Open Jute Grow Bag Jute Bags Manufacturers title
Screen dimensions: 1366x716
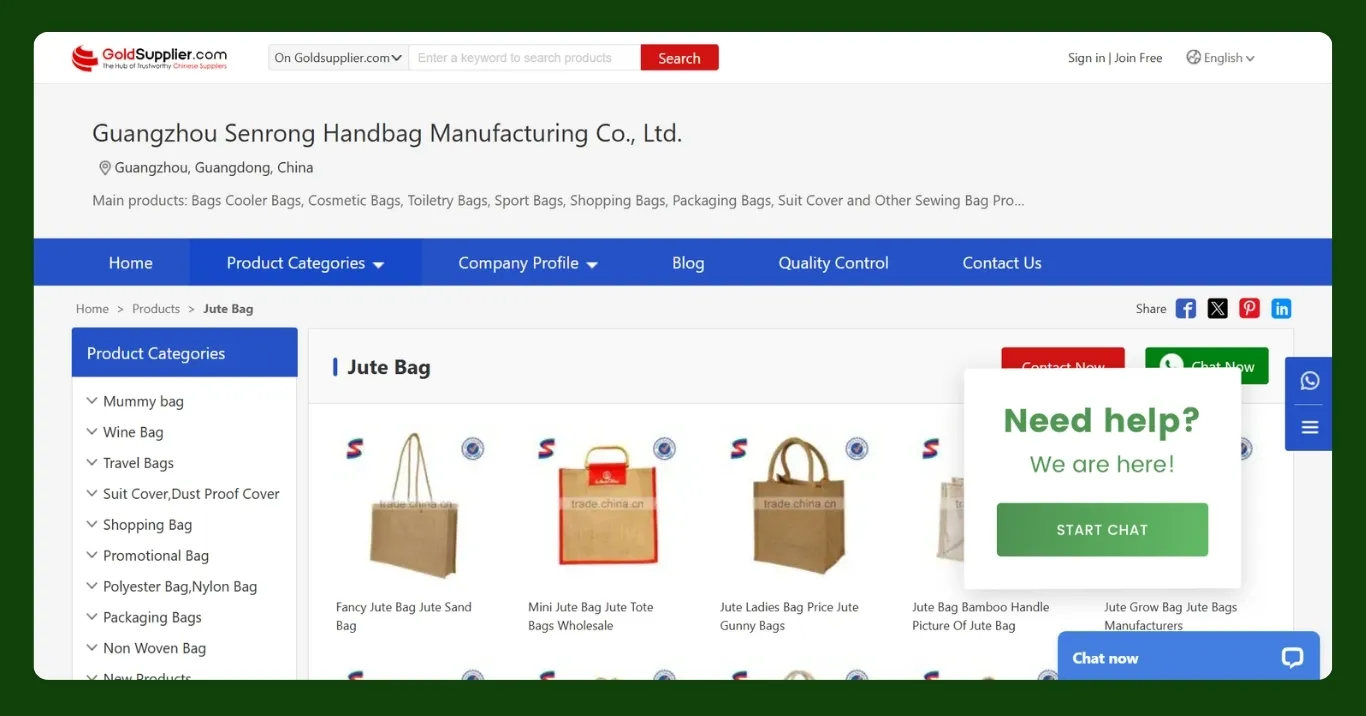[x=1170, y=616]
